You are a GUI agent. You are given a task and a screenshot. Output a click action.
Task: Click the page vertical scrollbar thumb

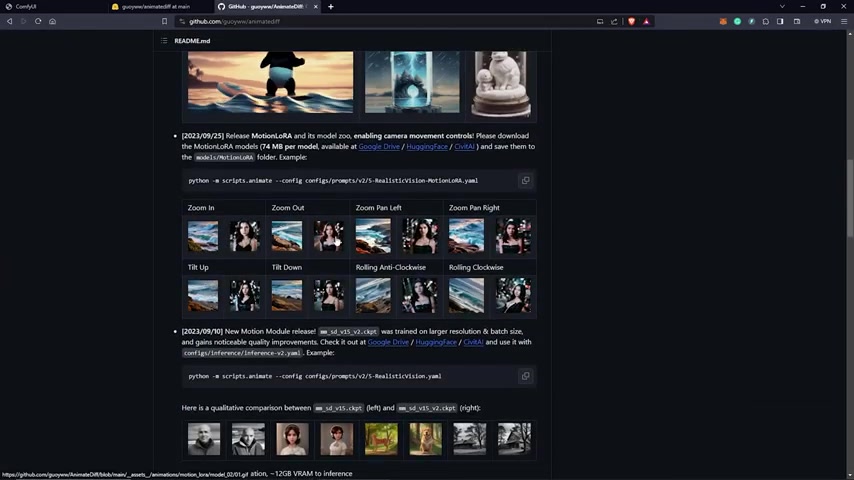(x=850, y=197)
